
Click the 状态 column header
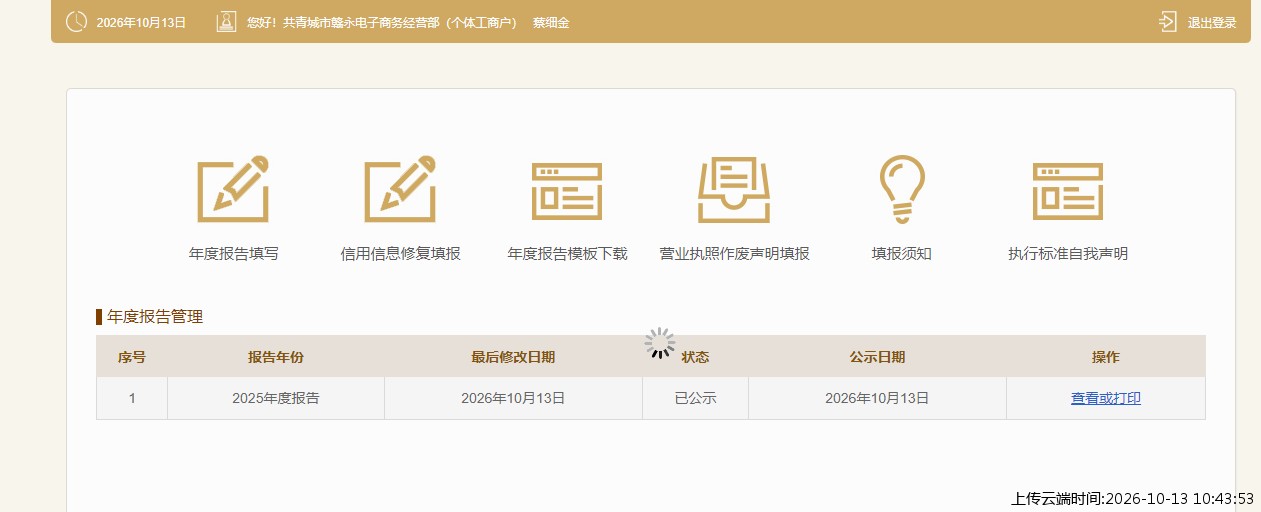tap(696, 357)
